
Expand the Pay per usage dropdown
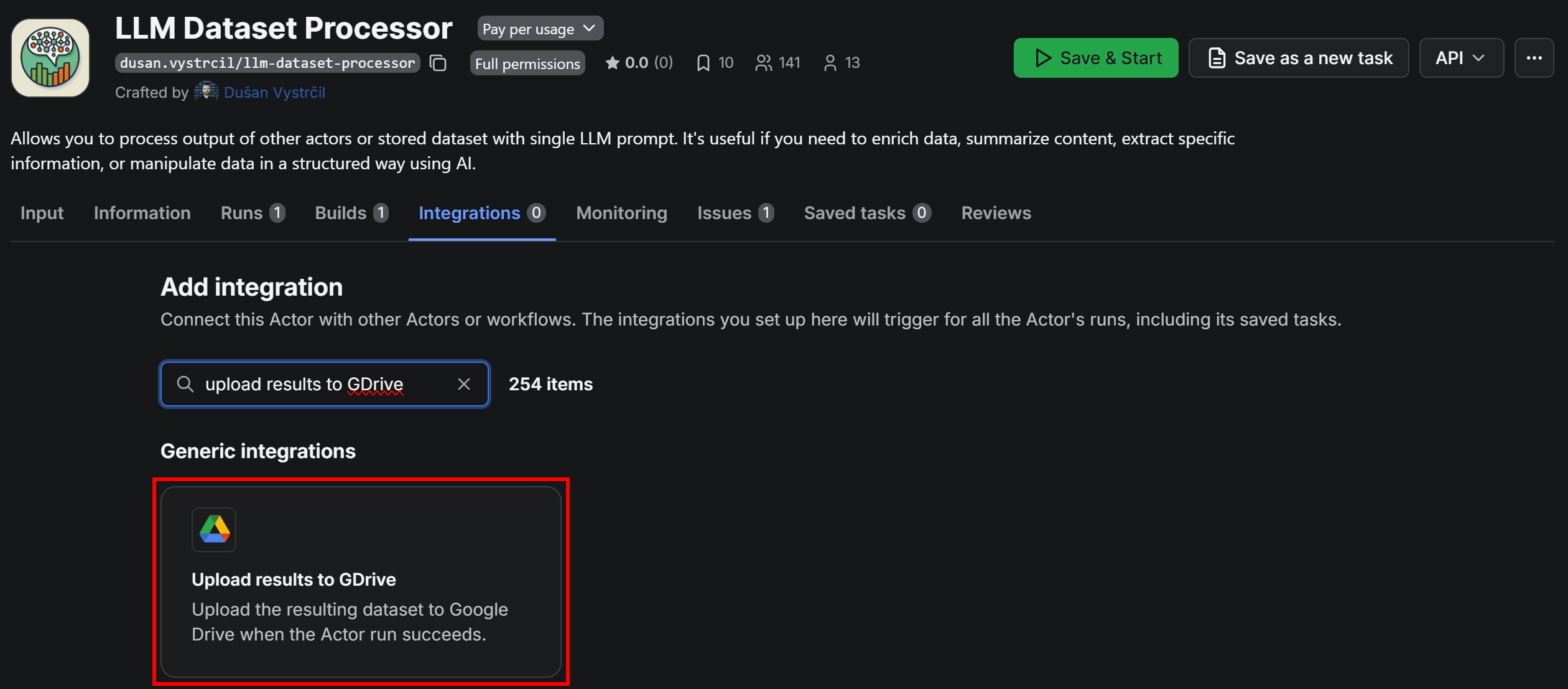coord(539,28)
